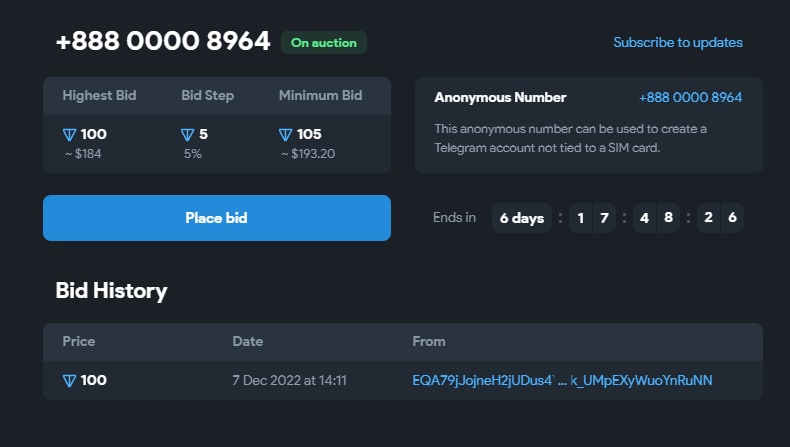Click the TON icon beside Highest Bid 100
This screenshot has width=790, height=447.
click(x=70, y=135)
